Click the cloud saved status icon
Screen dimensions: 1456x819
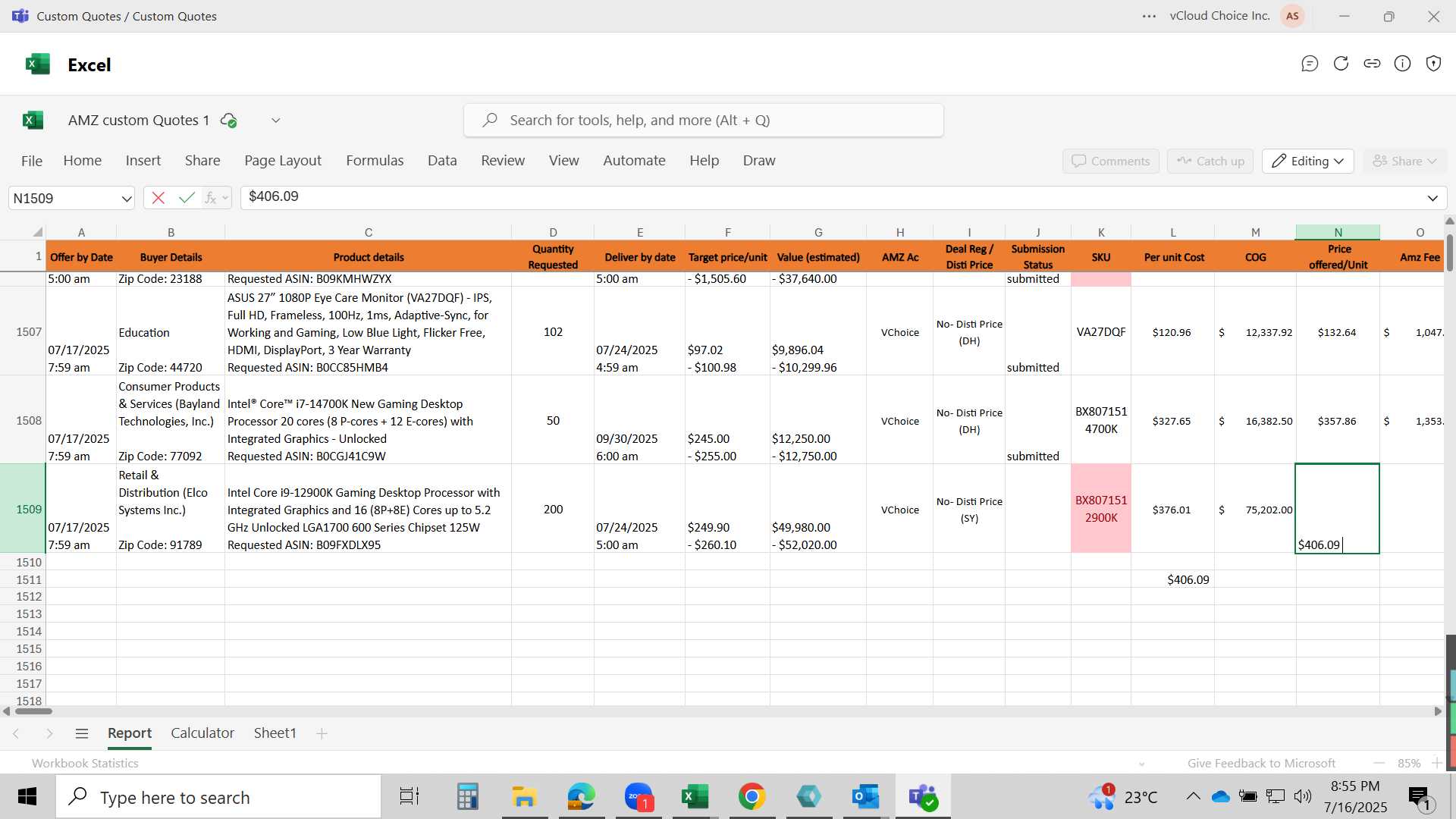coord(228,121)
